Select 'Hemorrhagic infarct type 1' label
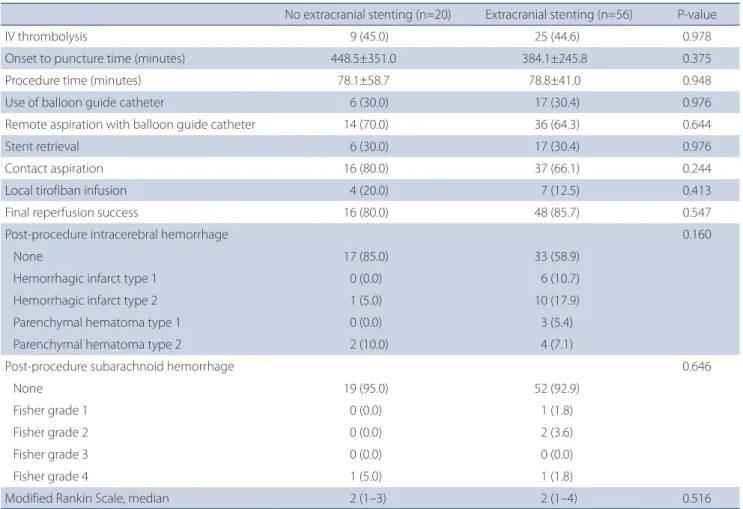This screenshot has width=743, height=509. [85, 279]
